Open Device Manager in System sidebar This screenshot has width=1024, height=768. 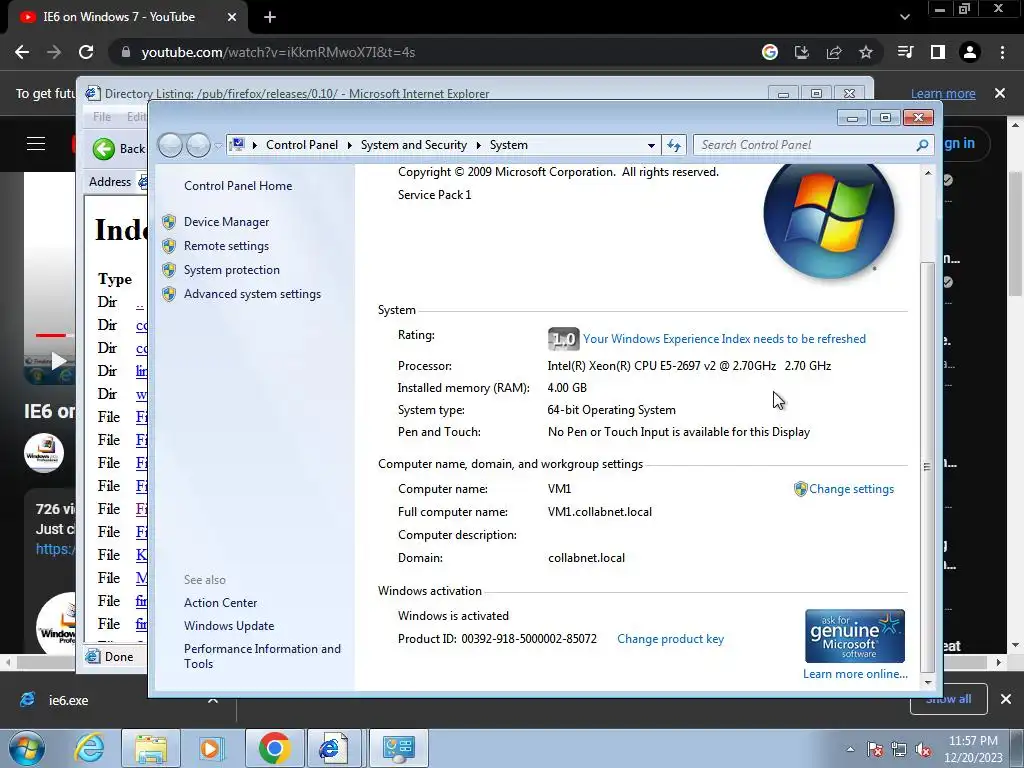(x=226, y=222)
